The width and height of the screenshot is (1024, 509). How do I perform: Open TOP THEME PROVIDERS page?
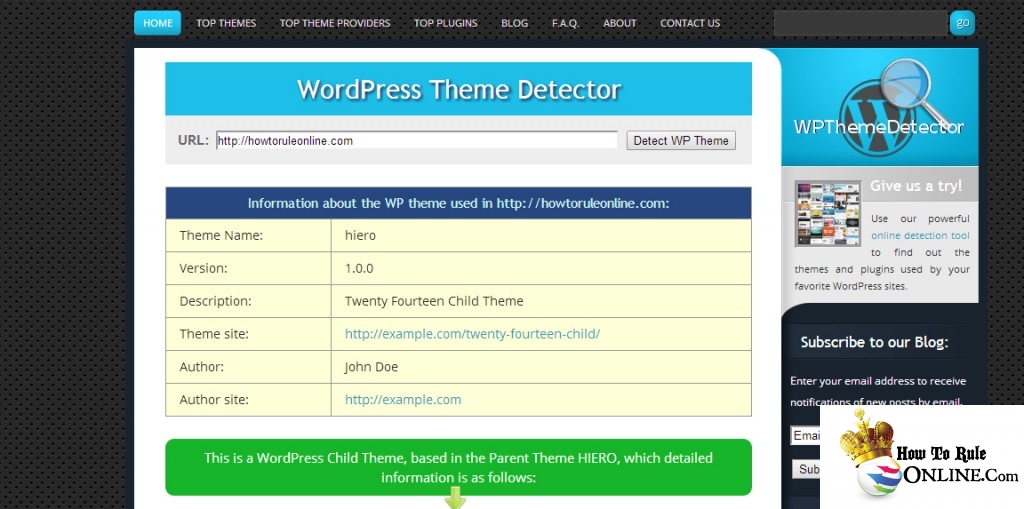point(335,23)
